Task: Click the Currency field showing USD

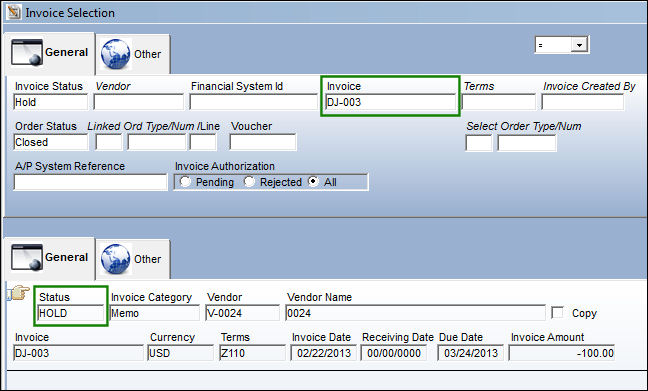Action: click(x=180, y=353)
